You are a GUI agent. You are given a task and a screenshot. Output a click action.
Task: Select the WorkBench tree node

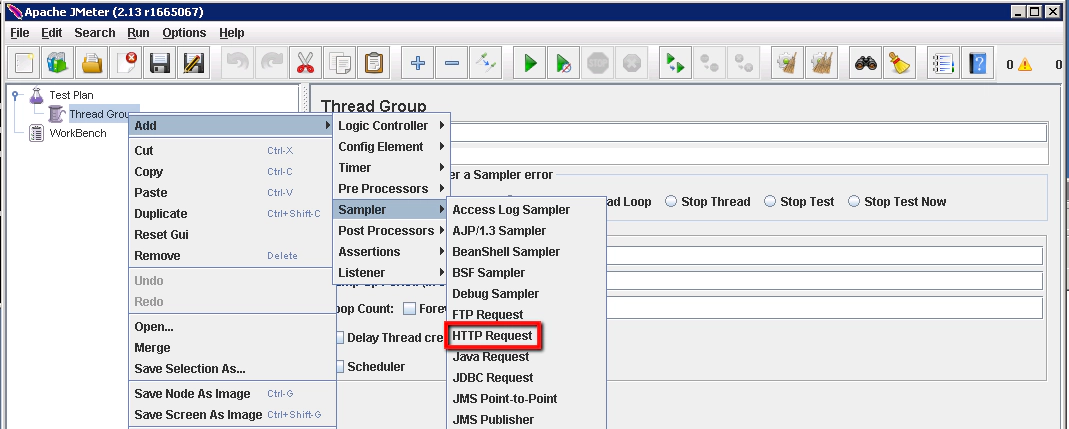78,133
